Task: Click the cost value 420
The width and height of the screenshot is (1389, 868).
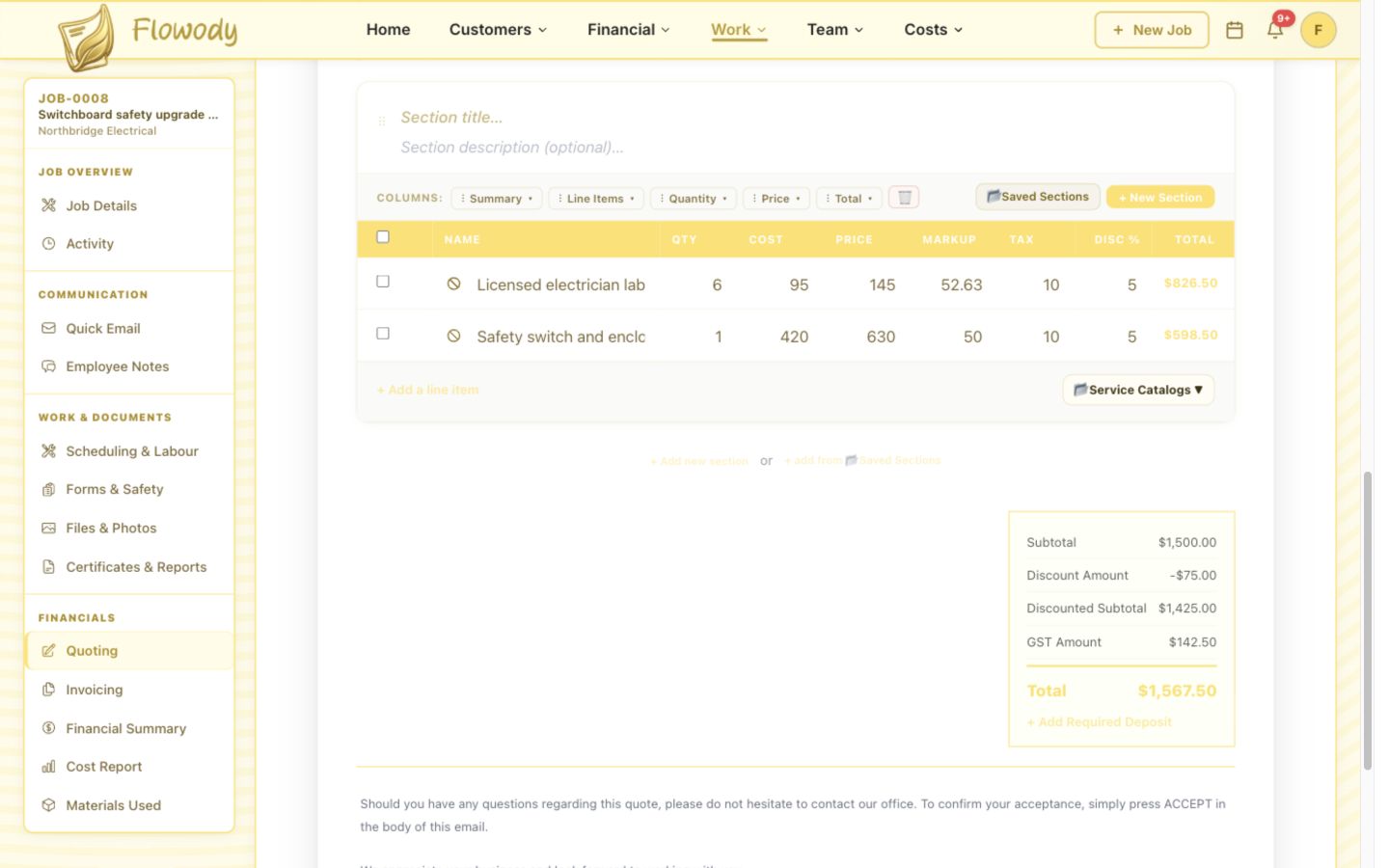Action: [795, 337]
